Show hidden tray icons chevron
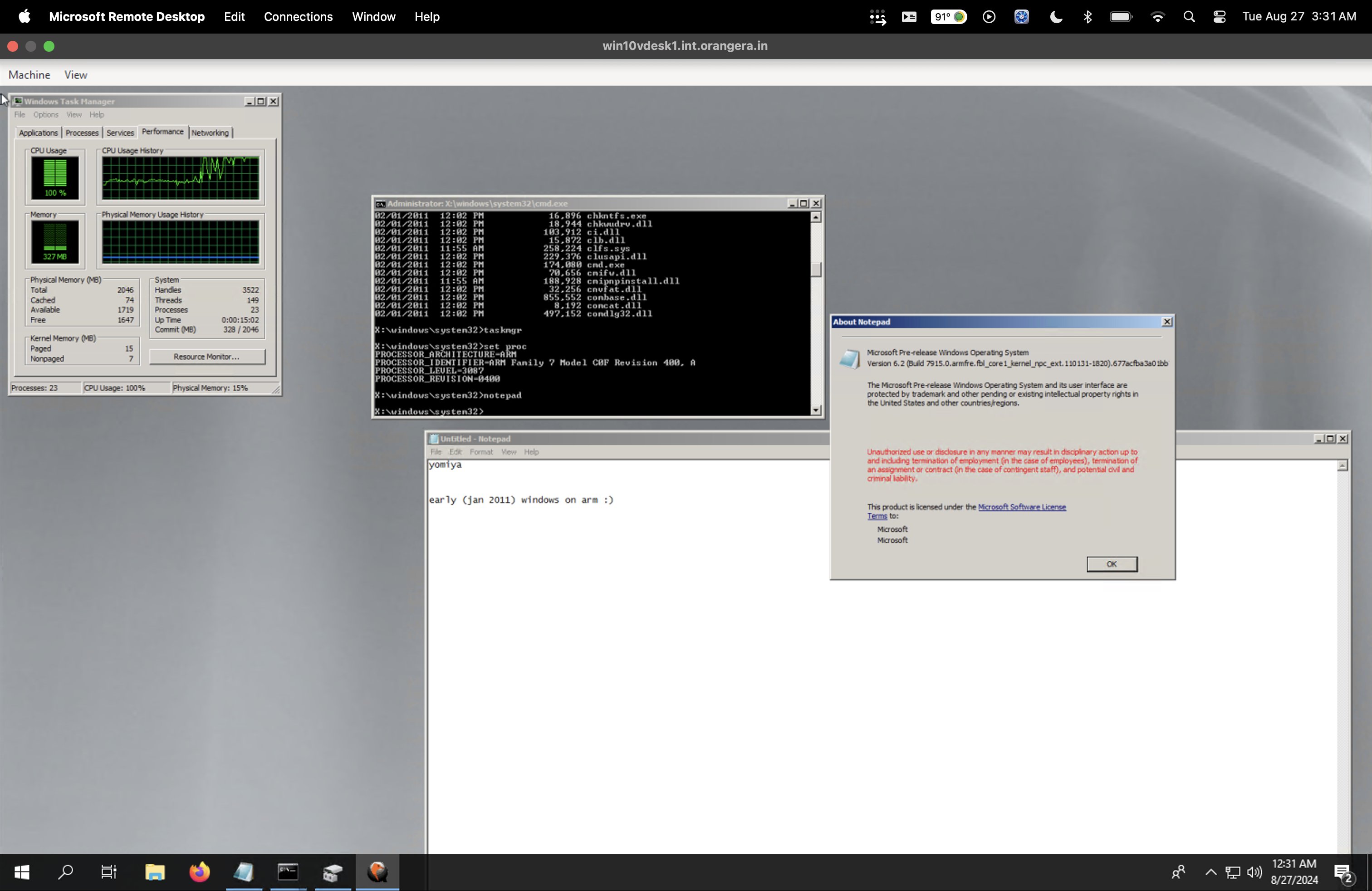Image resolution: width=1372 pixels, height=891 pixels. click(x=1210, y=872)
